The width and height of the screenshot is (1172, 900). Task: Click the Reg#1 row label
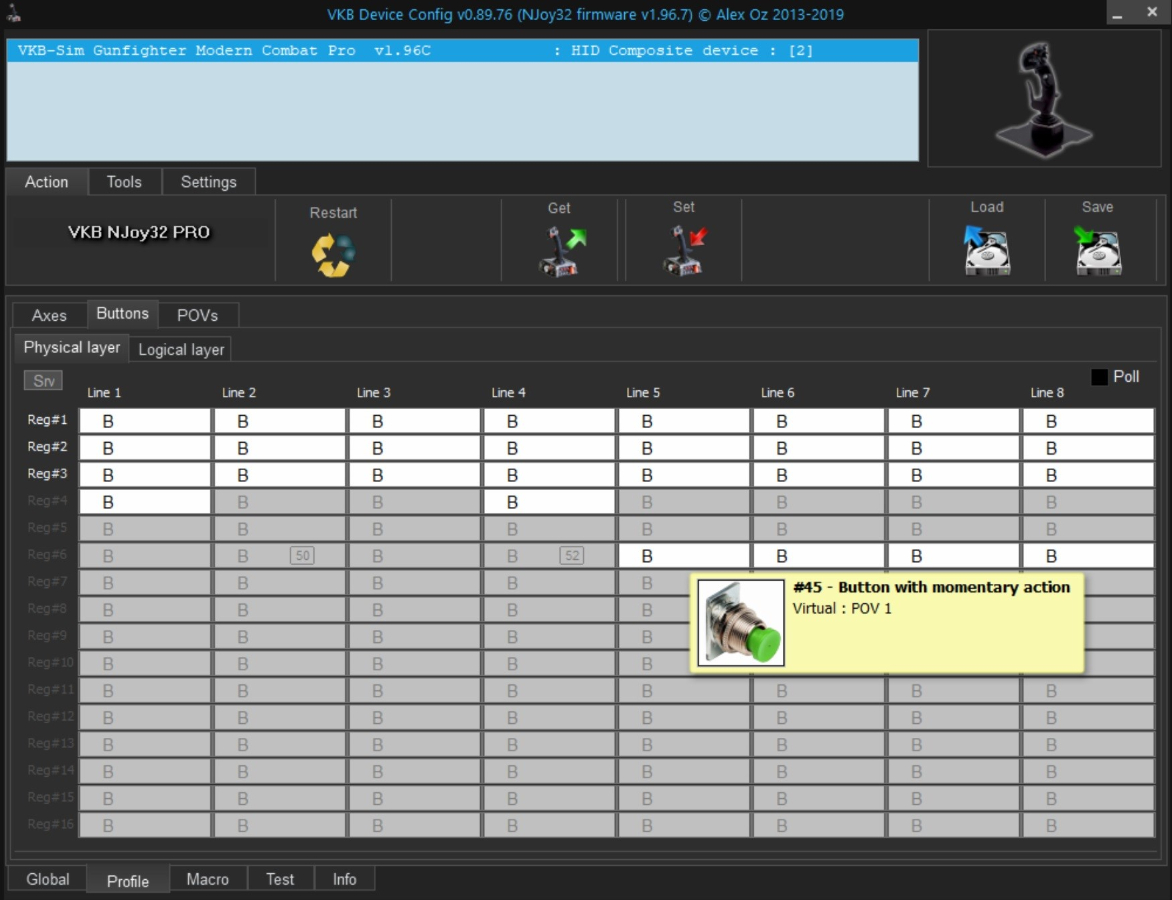coord(47,420)
